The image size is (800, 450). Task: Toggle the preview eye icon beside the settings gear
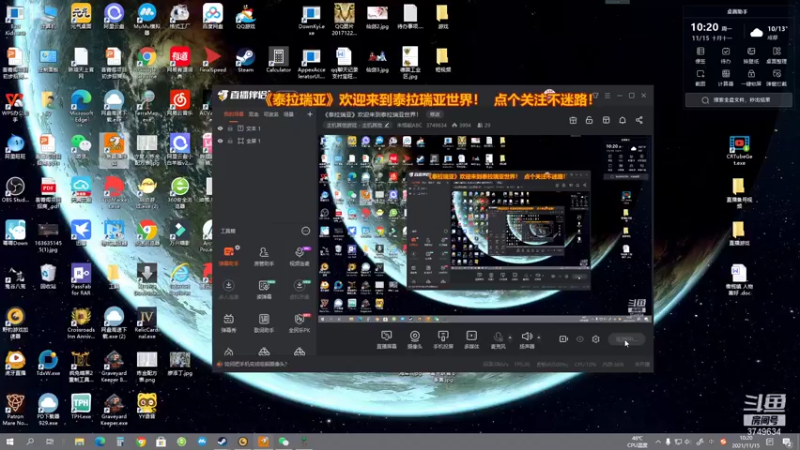580,339
